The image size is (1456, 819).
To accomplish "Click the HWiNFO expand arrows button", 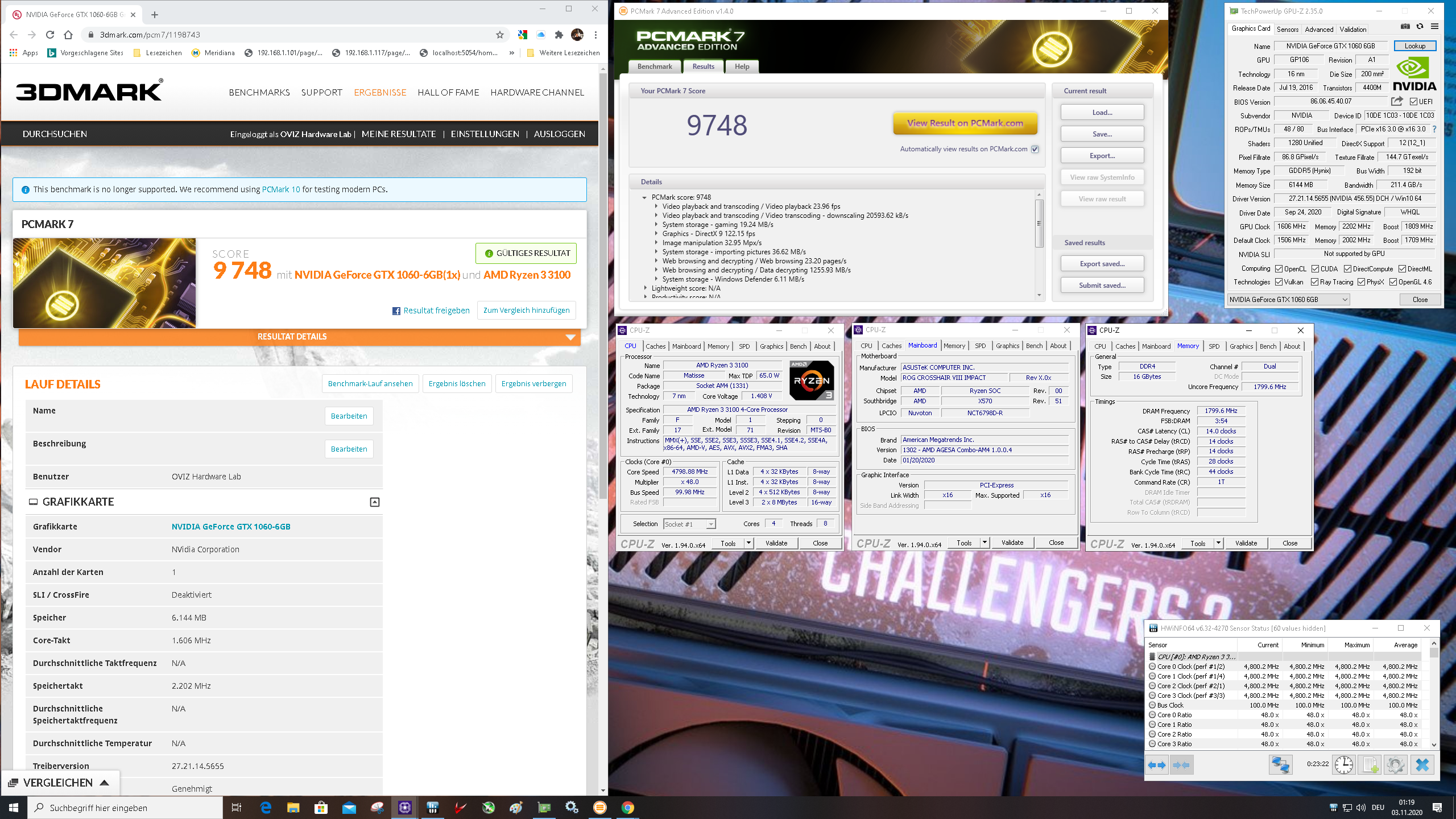I will (1157, 765).
